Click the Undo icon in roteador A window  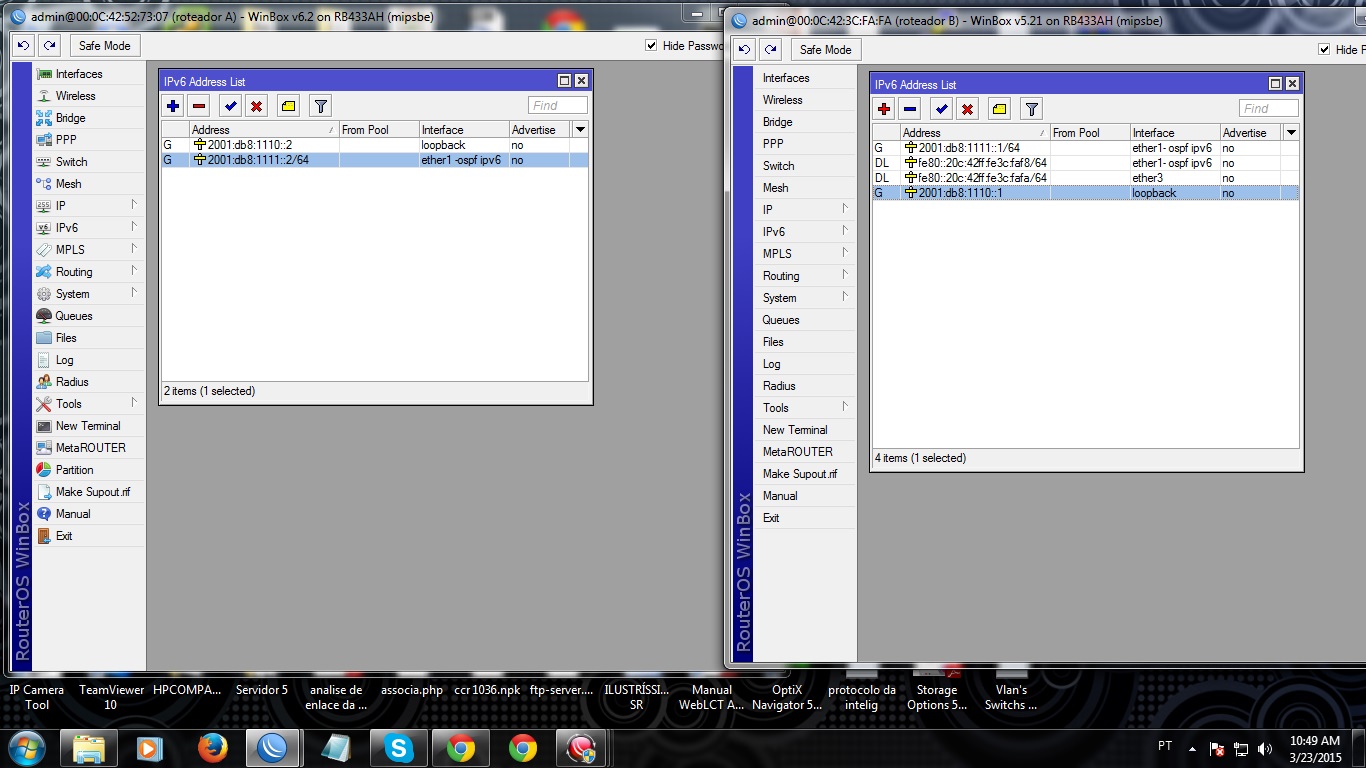[x=23, y=46]
